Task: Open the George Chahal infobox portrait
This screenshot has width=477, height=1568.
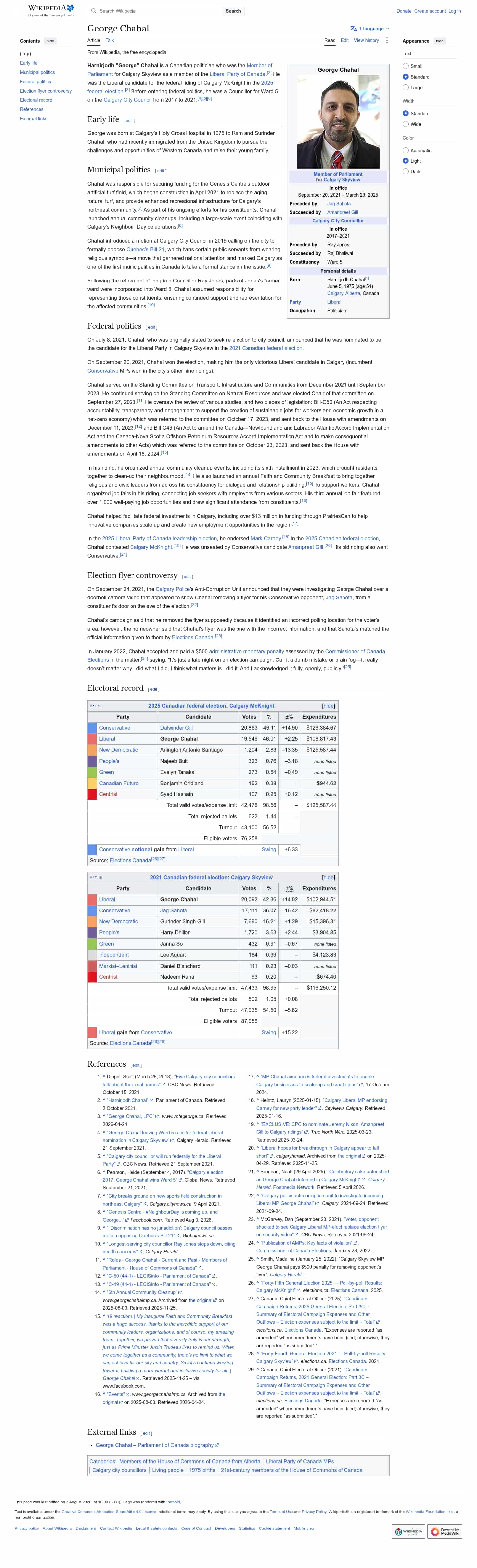Action: [x=338, y=122]
